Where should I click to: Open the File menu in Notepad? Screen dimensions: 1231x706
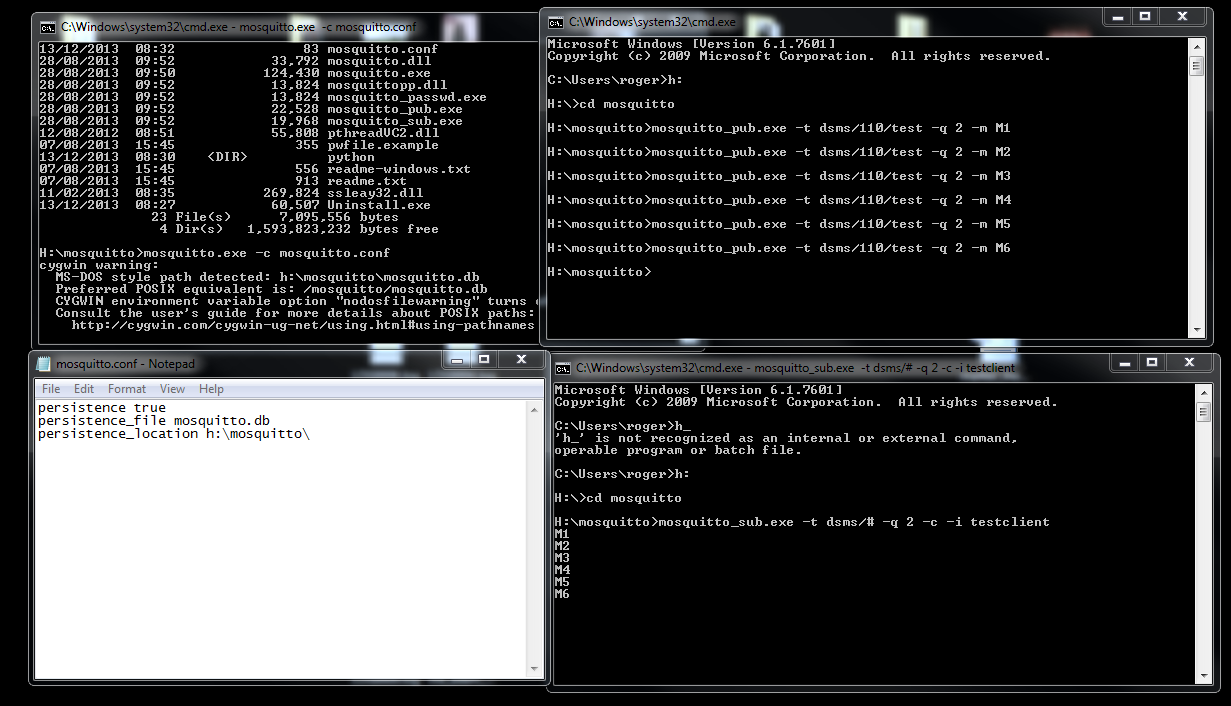pos(51,389)
